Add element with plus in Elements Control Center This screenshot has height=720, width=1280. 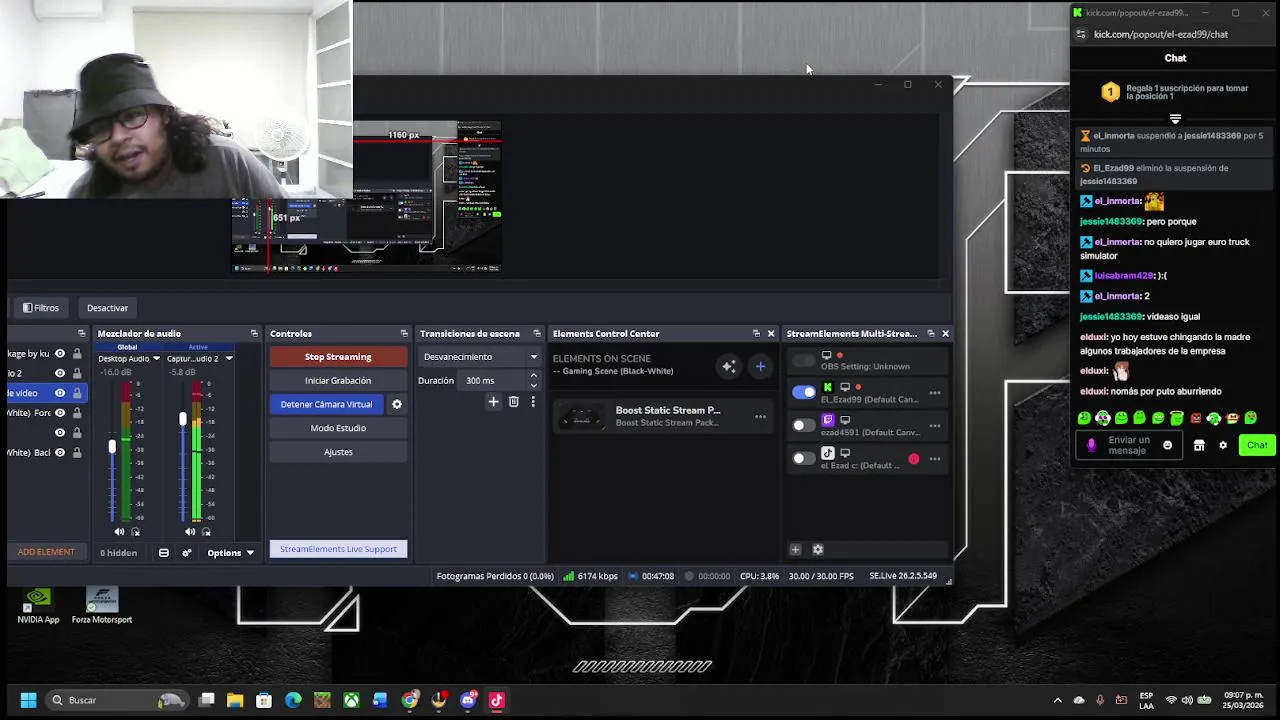point(760,367)
